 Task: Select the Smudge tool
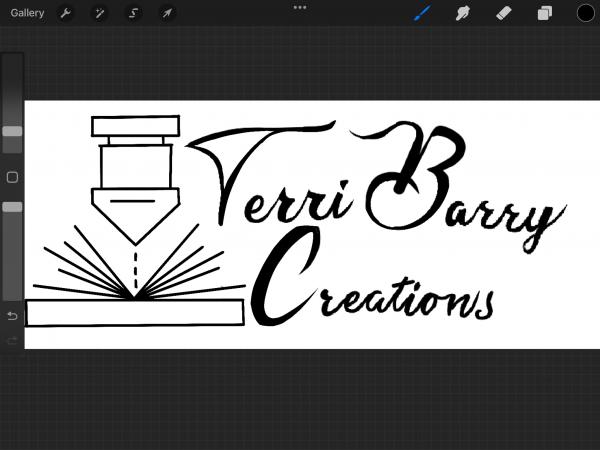[463, 13]
